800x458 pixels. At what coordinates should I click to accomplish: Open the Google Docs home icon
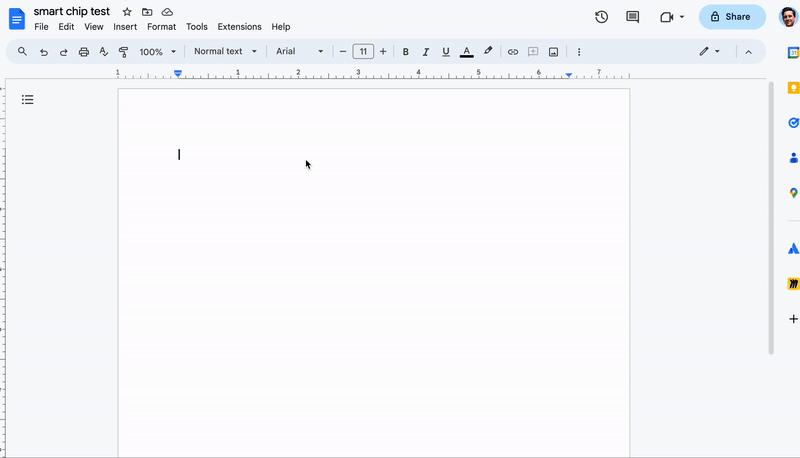click(17, 19)
